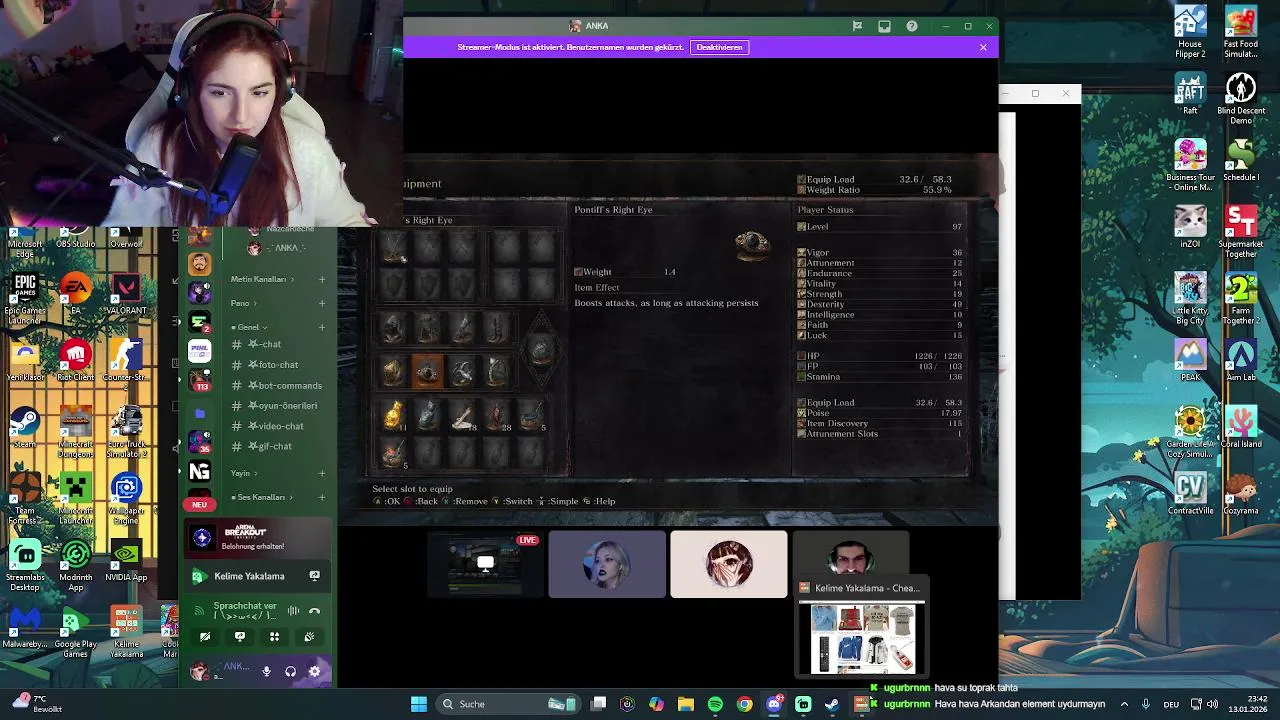Expand the Yayın category
1280x720 pixels.
[243, 473]
